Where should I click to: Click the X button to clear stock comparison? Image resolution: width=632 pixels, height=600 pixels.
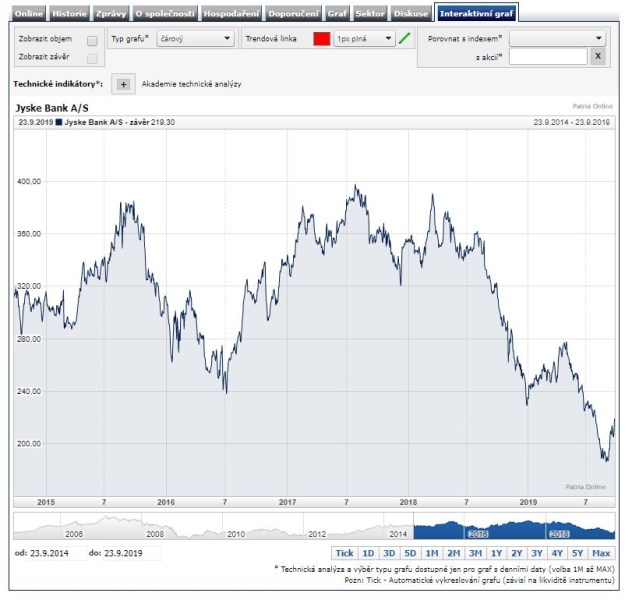coord(597,57)
